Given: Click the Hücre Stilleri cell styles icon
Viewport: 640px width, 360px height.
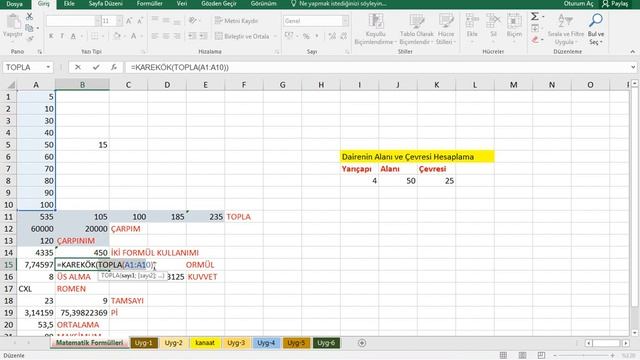Looking at the screenshot, I should click(x=446, y=21).
